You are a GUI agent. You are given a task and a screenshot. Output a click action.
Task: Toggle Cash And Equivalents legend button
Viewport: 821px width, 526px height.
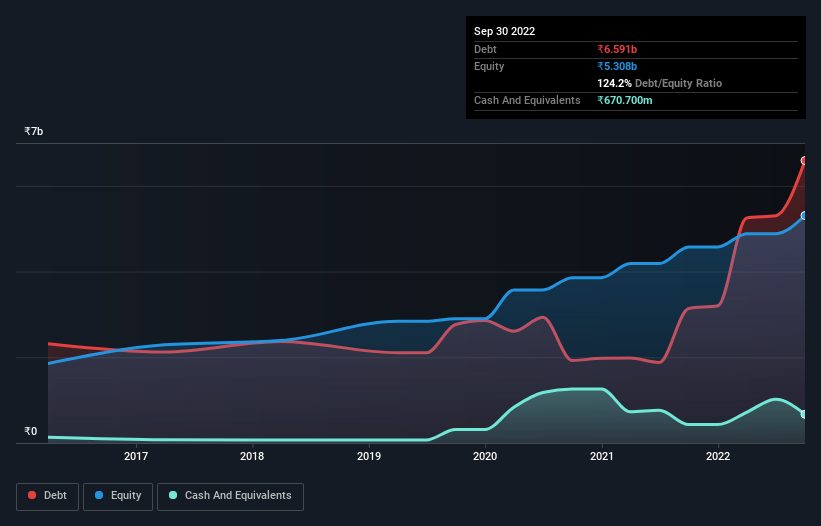point(230,496)
